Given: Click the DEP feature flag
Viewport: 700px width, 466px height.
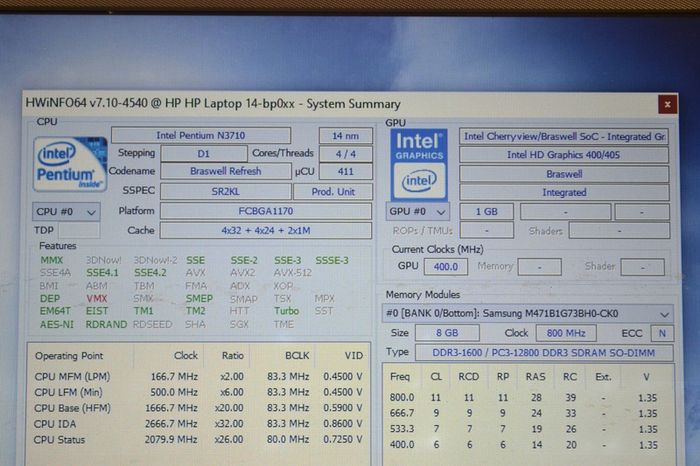Looking at the screenshot, I should point(50,299).
